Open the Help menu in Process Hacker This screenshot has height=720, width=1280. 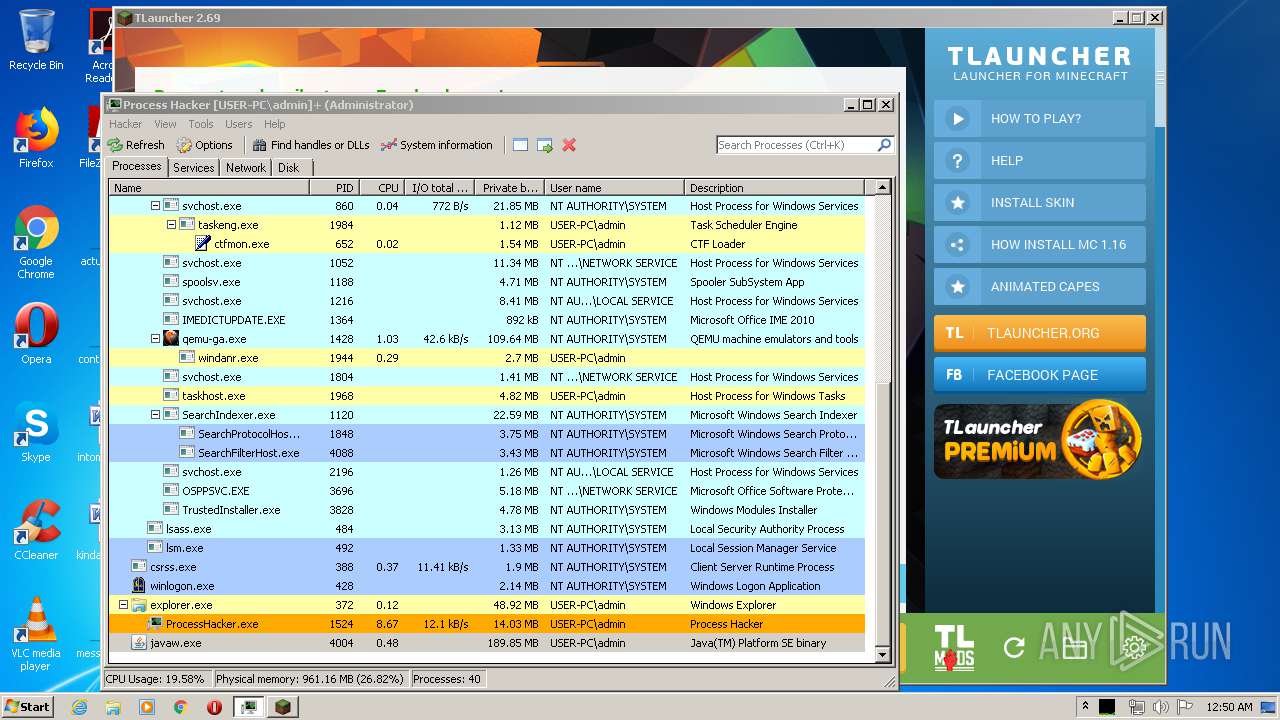tap(274, 124)
